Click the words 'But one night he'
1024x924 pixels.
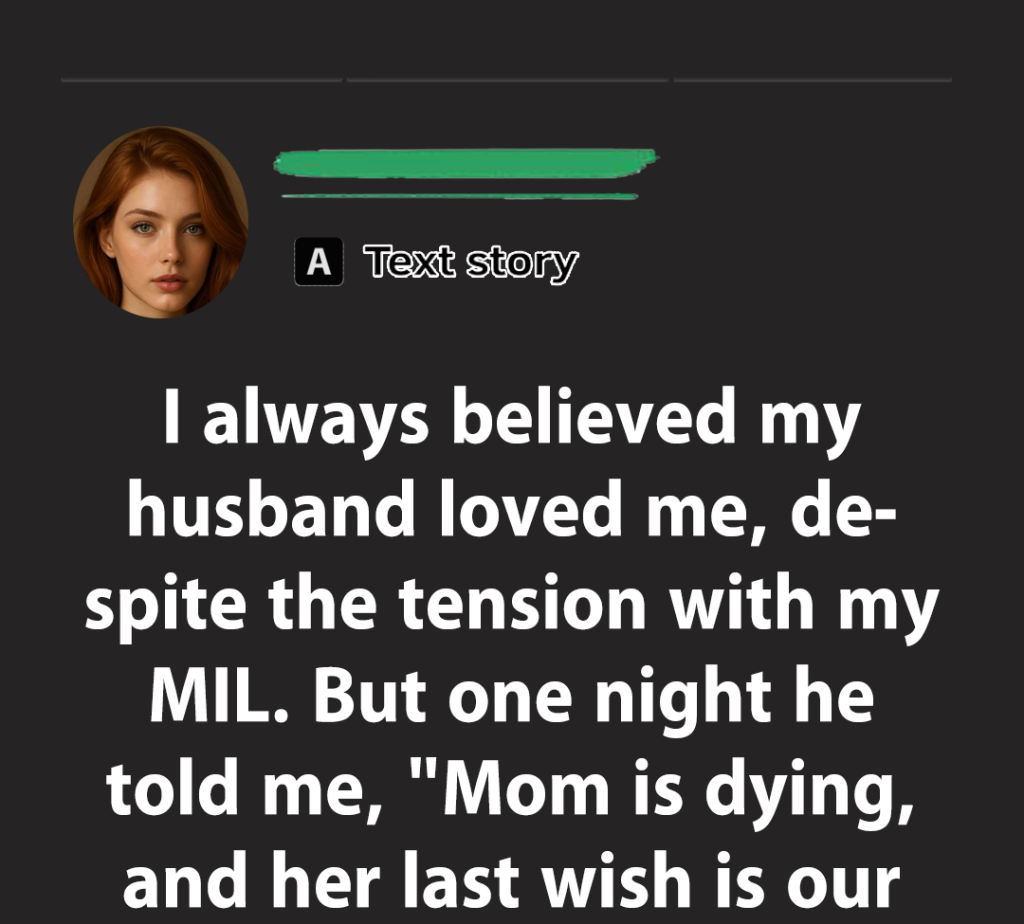coord(593,697)
